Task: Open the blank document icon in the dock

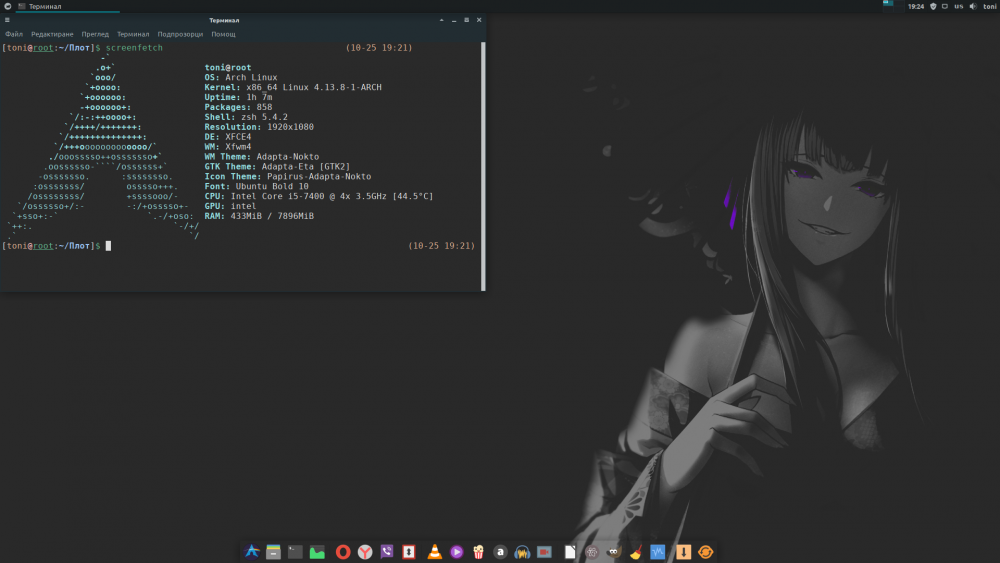Action: pos(570,552)
